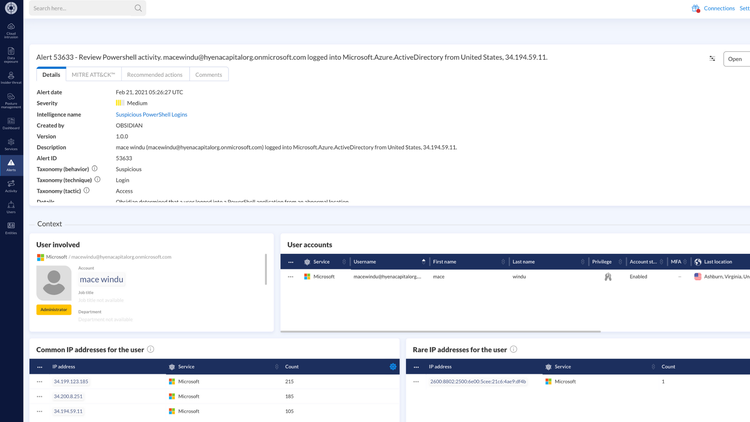
Task: Switch to the MITRE ATT&CK tab
Action: (93, 75)
